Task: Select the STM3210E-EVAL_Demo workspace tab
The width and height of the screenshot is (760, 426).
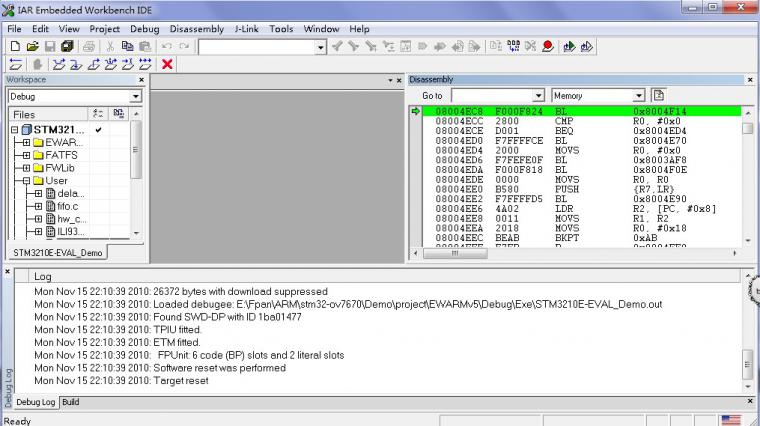Action: [x=58, y=252]
